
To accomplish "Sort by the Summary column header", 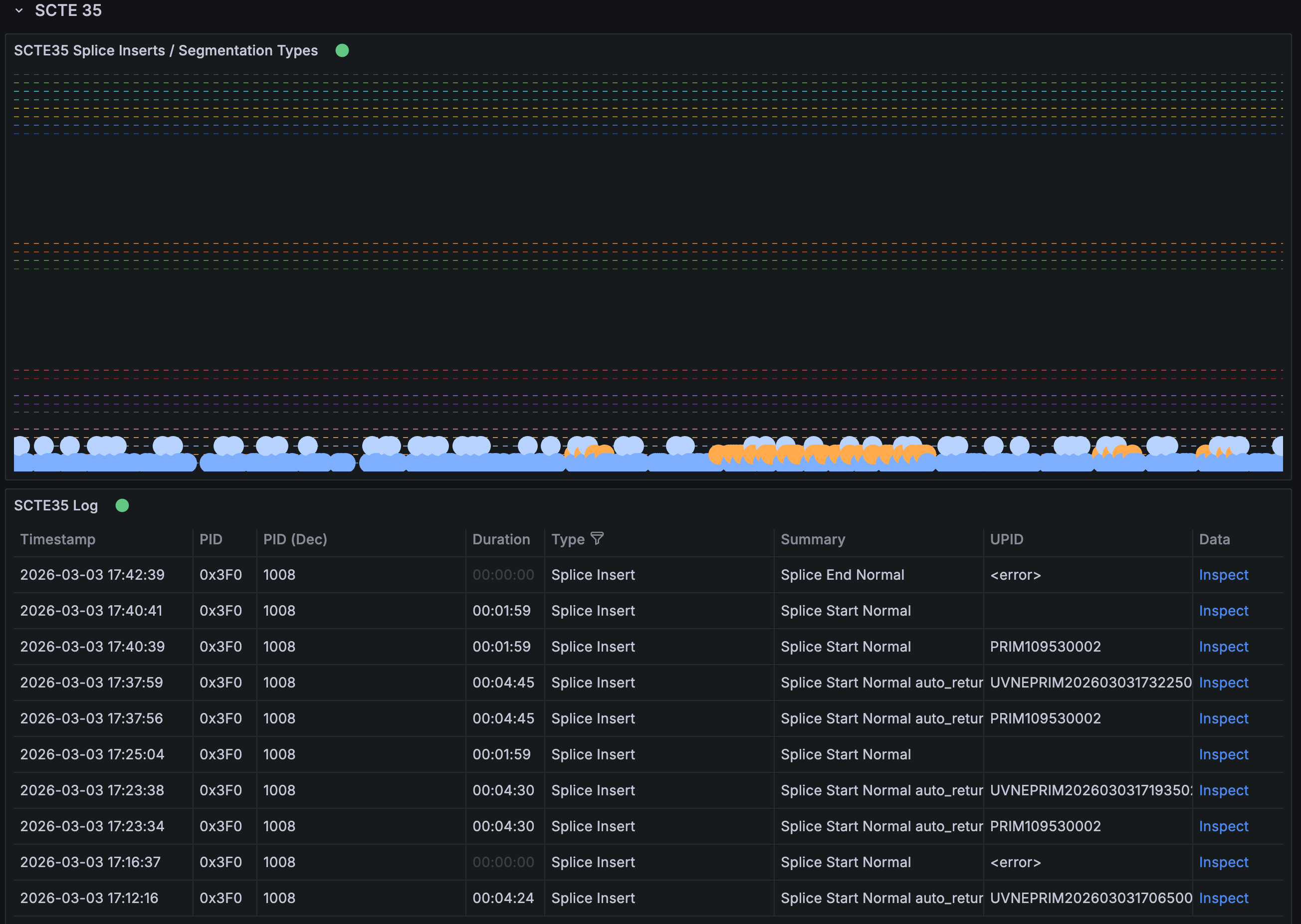I will coord(812,539).
